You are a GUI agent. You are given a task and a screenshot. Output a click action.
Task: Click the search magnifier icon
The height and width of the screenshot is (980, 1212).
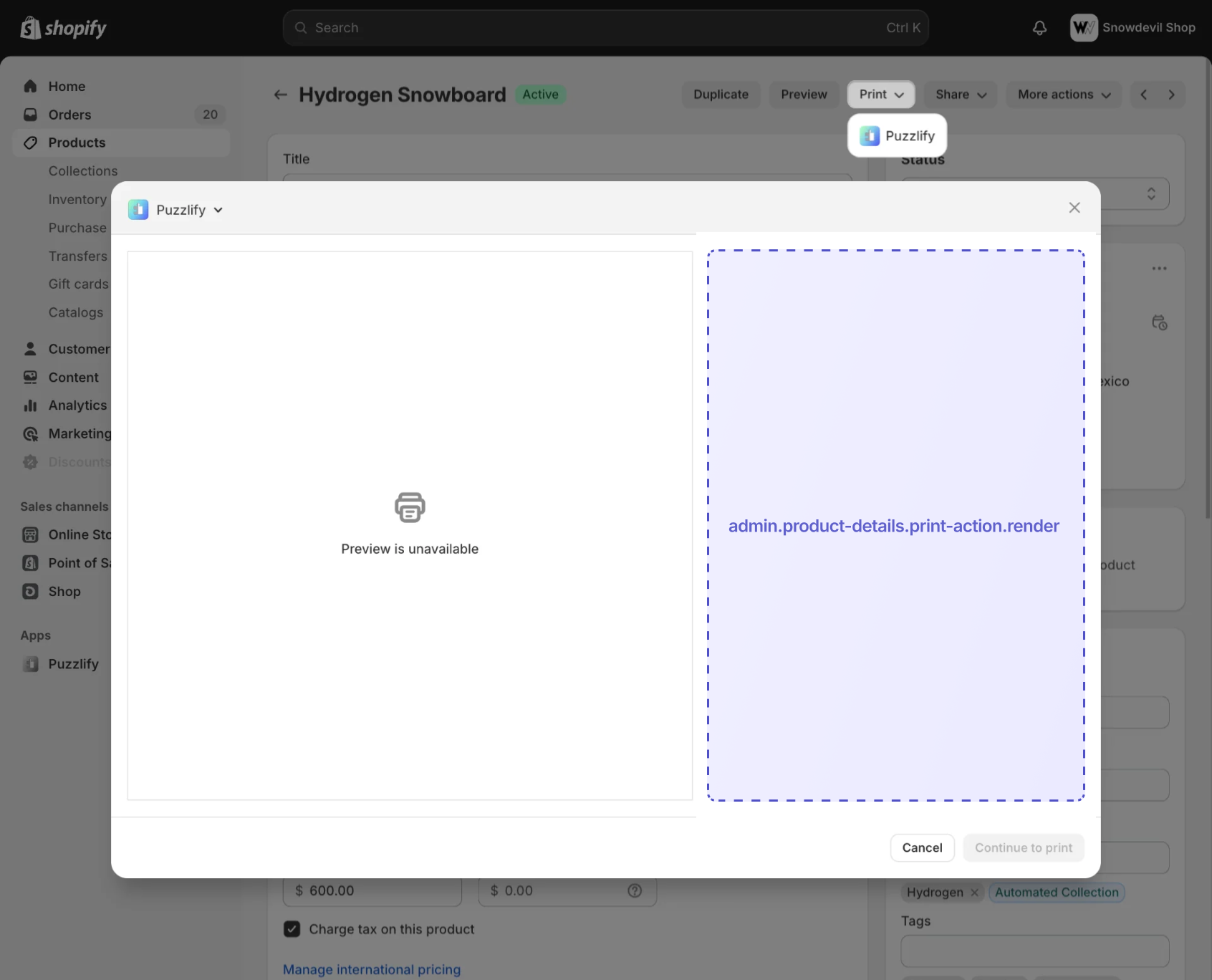click(301, 28)
